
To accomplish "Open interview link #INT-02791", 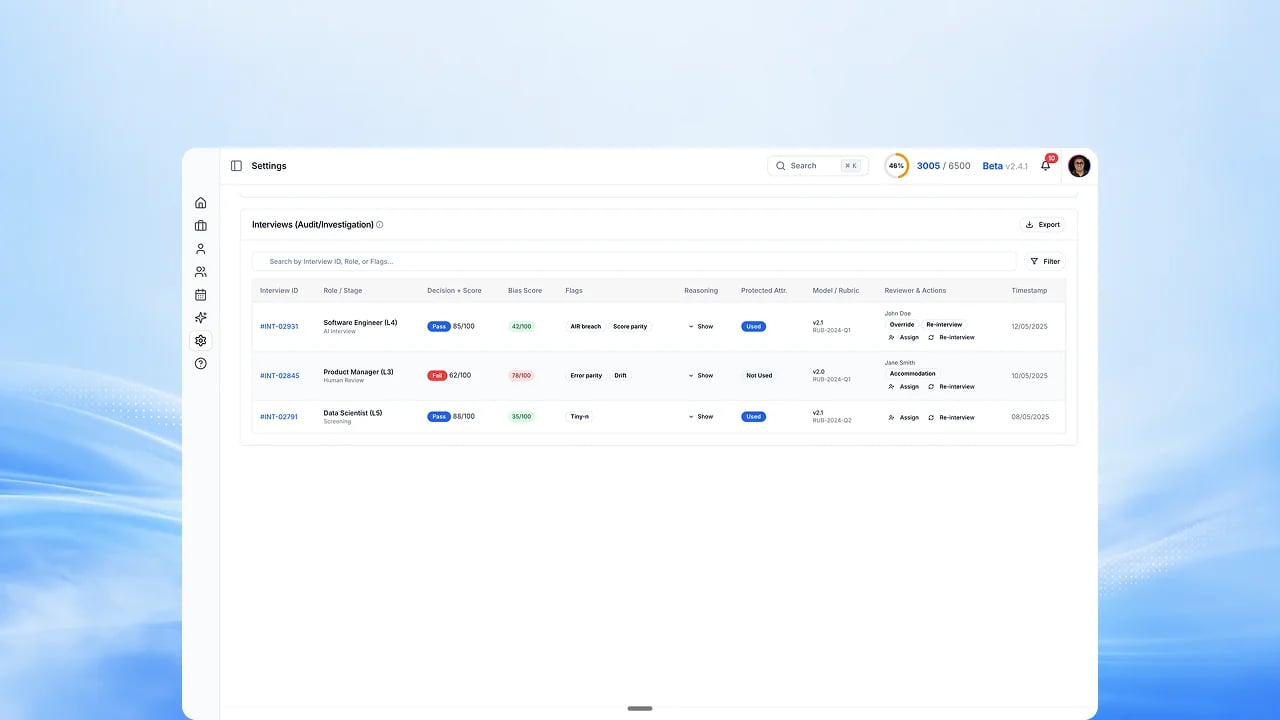I will 279,417.
